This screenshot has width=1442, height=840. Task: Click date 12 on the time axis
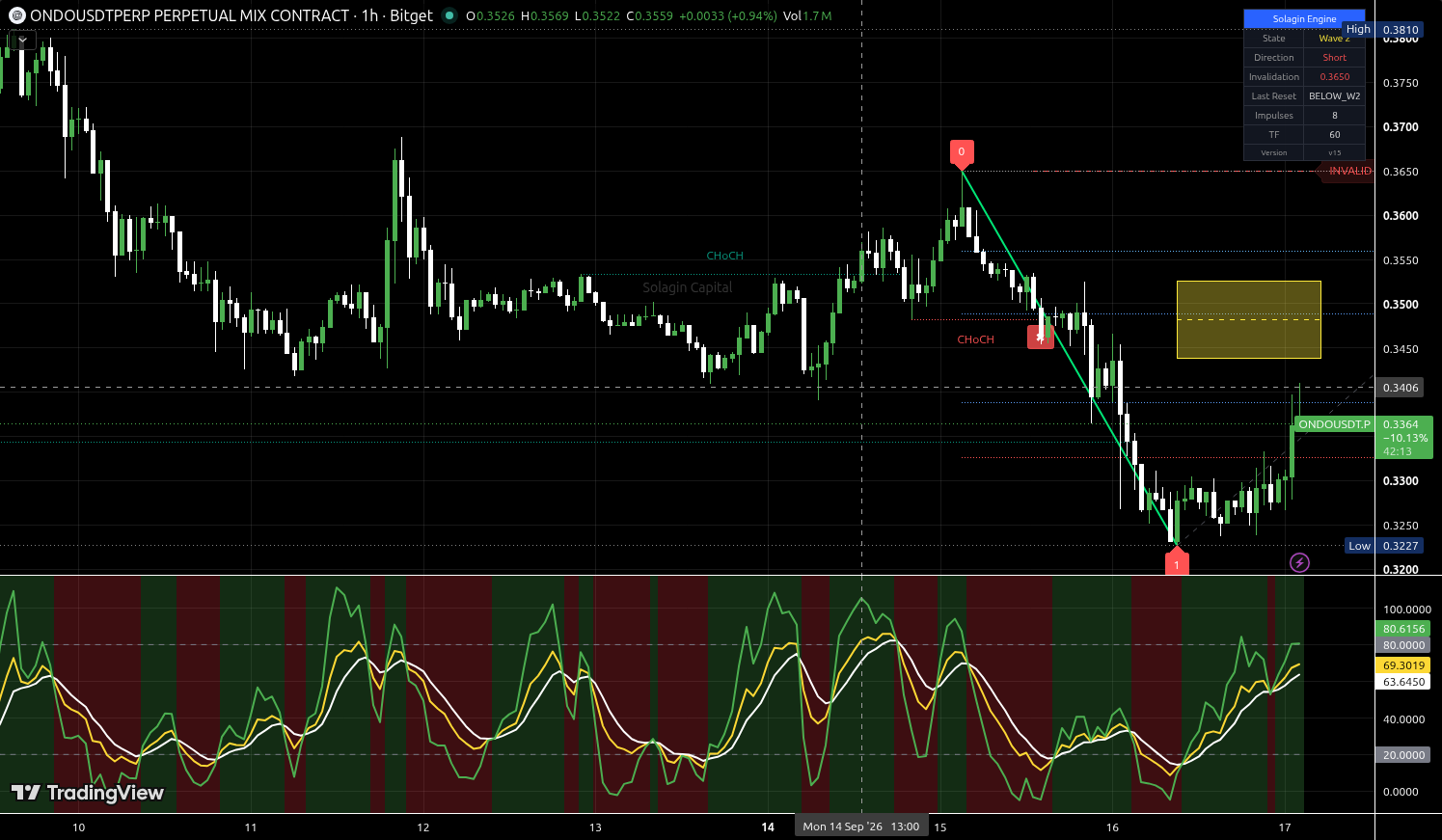pyautogui.click(x=423, y=827)
